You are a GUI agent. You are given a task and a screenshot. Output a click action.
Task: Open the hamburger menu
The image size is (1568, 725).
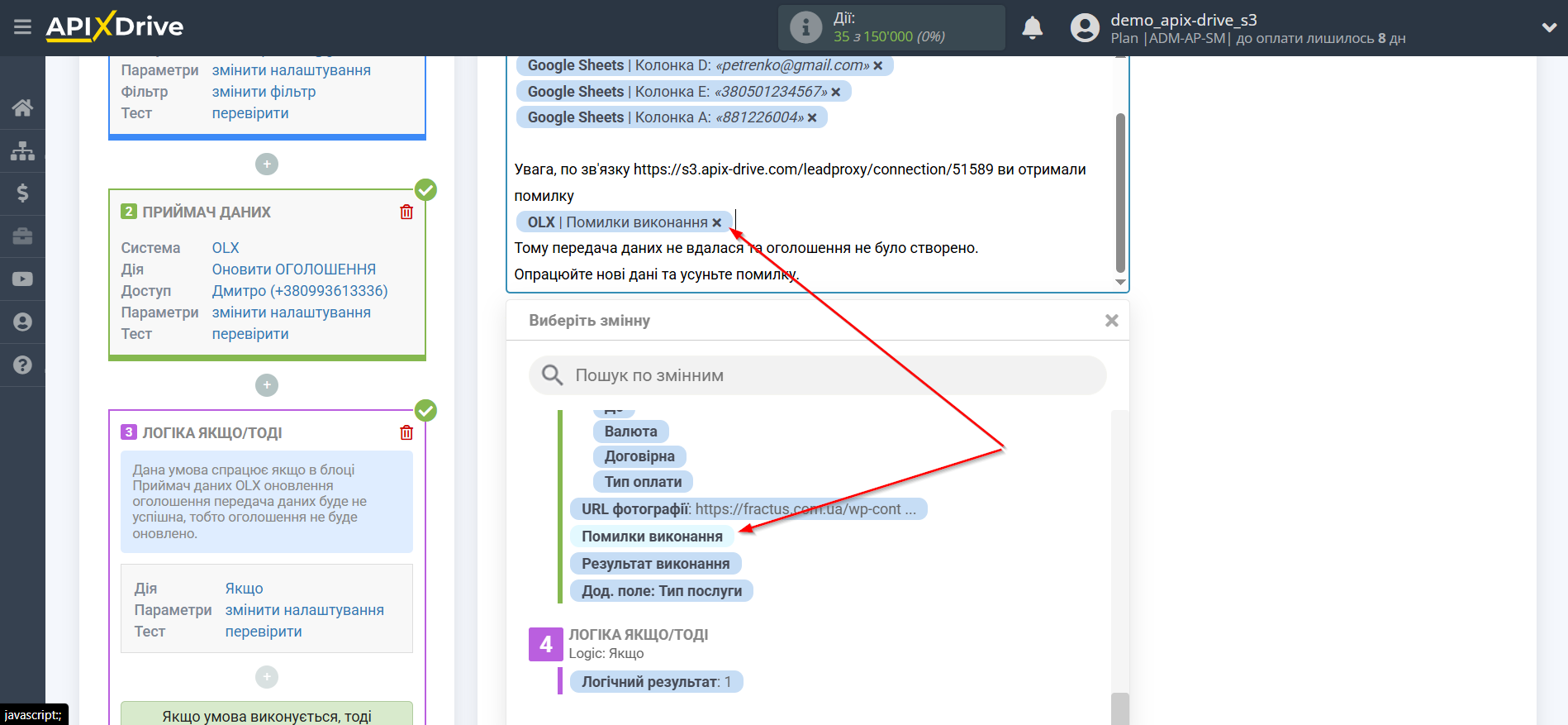[x=22, y=27]
